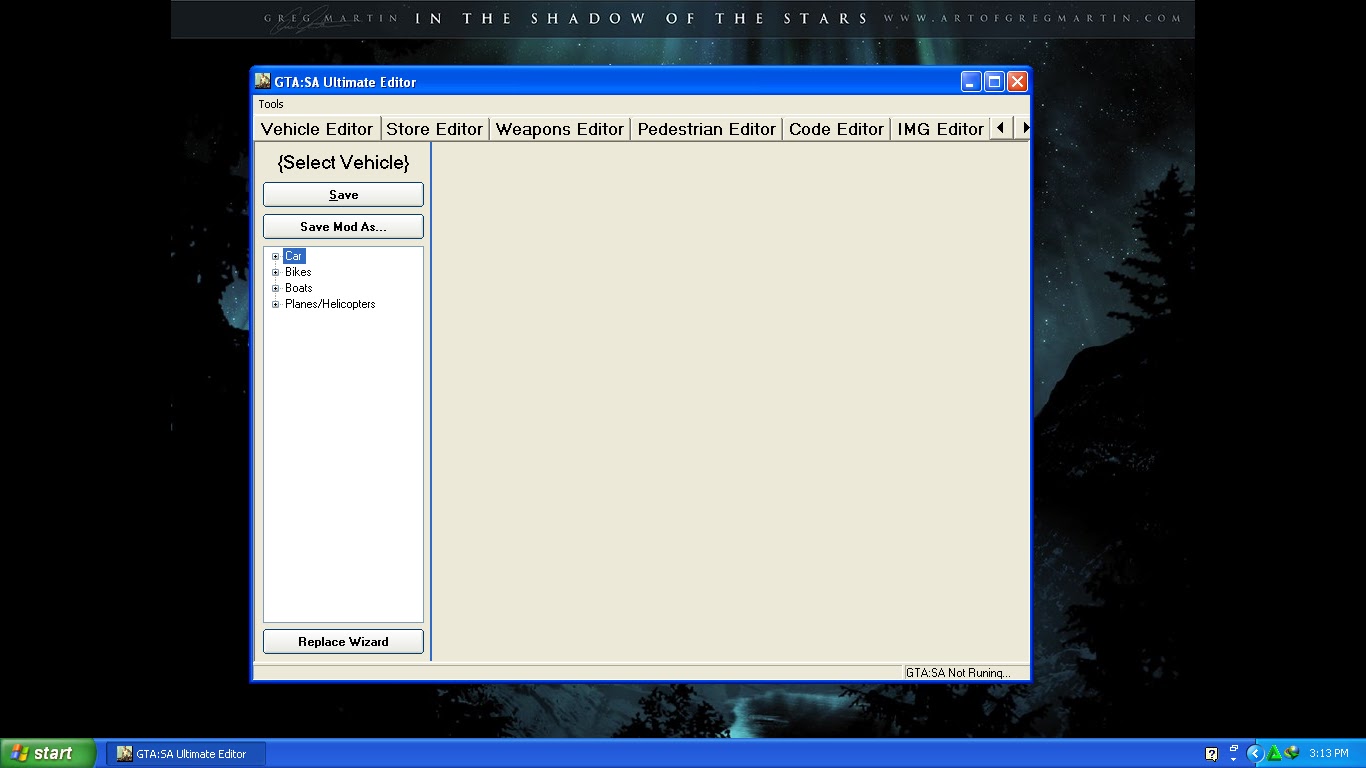Click the GTA:SA Ultimate Editor title icon
This screenshot has height=768, width=1366.
263,81
